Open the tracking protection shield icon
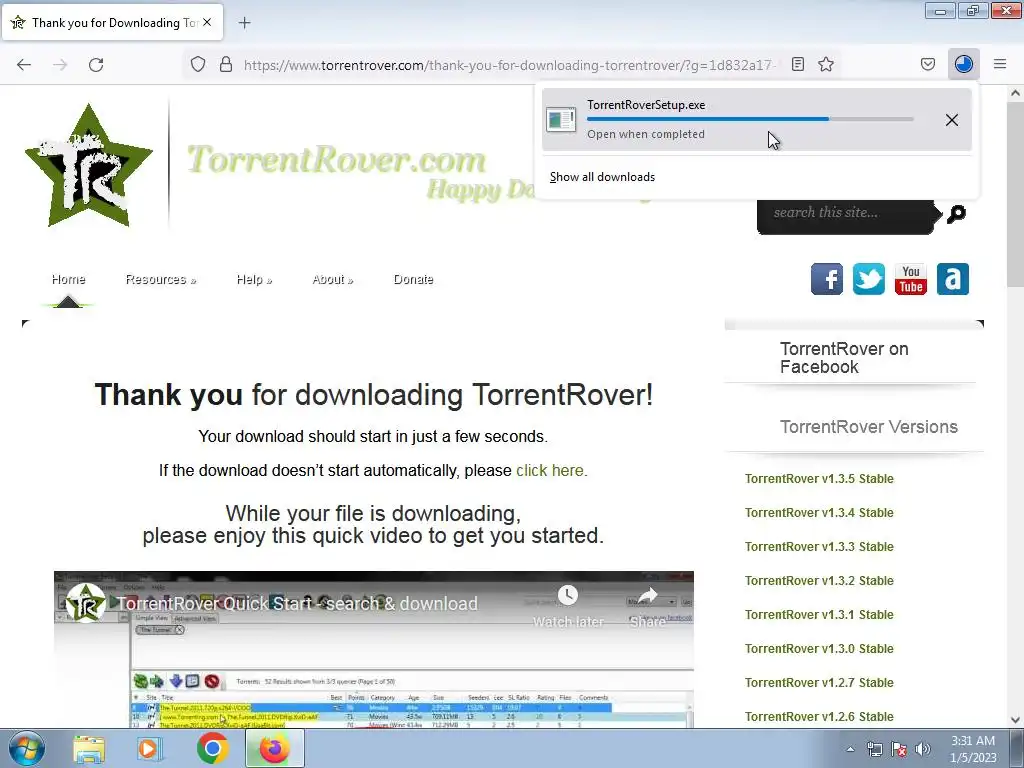Screen dimensions: 1024x768 tap(198, 64)
